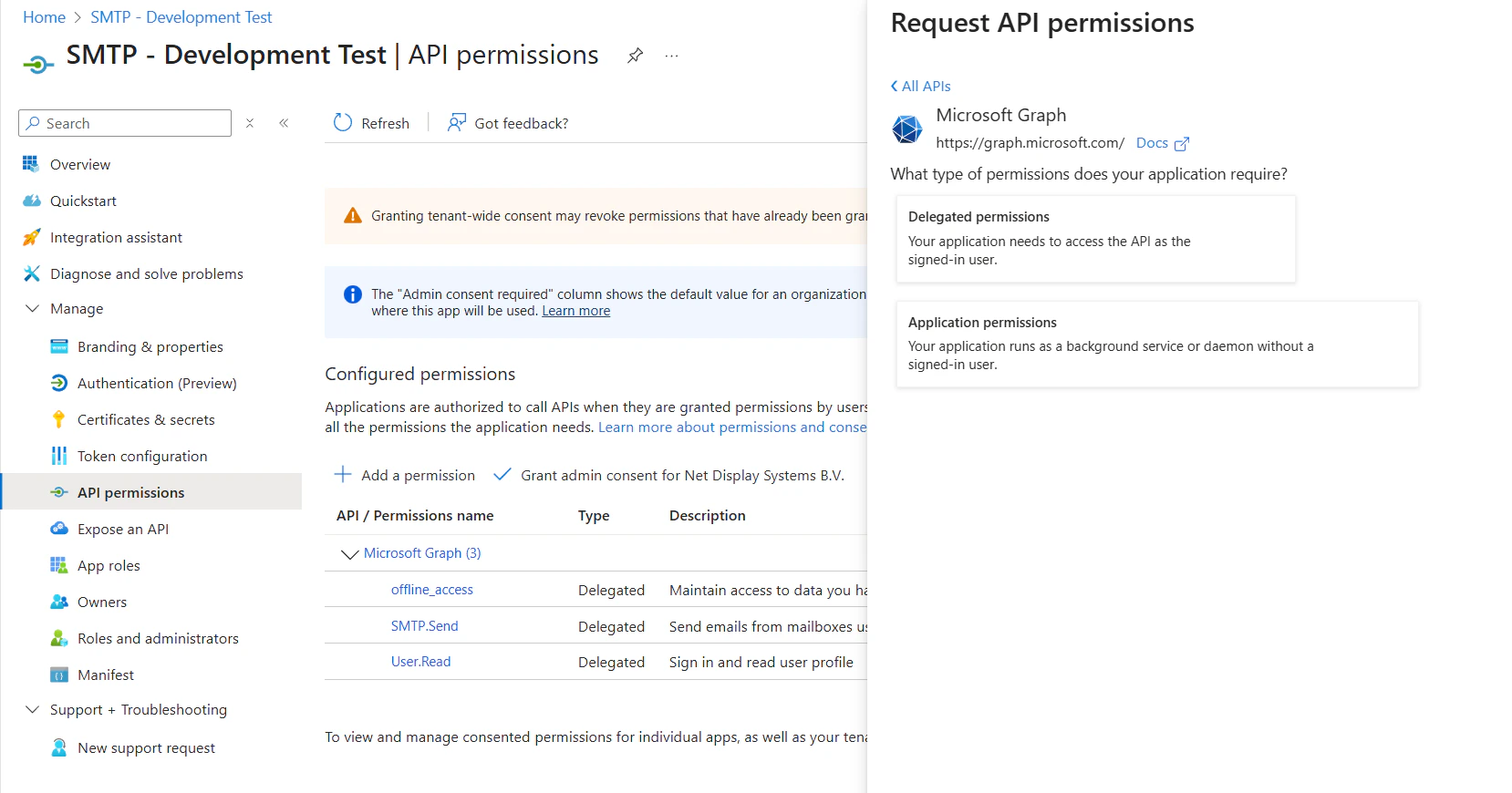
Task: Open the Manifest page
Action: (x=106, y=675)
